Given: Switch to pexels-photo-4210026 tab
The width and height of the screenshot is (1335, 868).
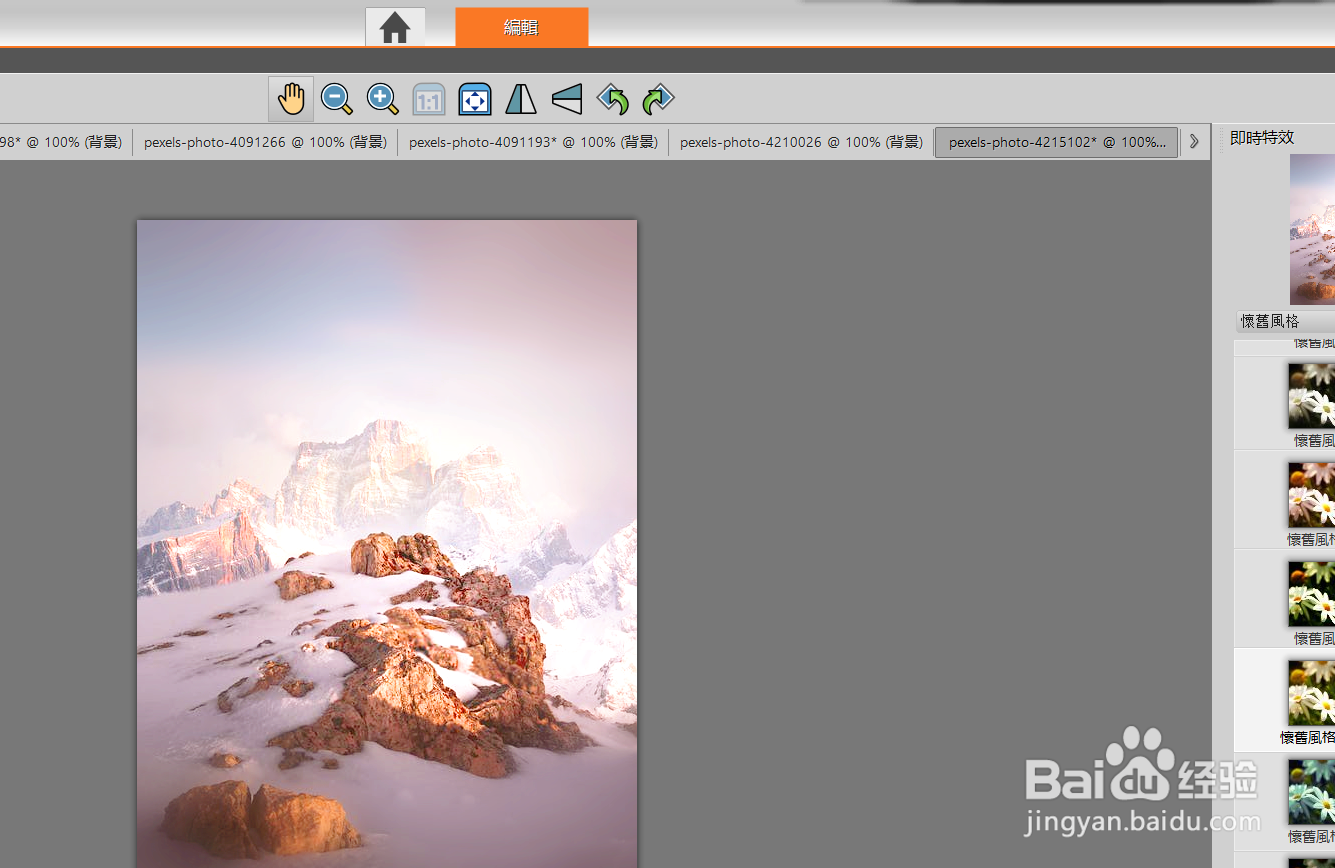Looking at the screenshot, I should pyautogui.click(x=801, y=142).
